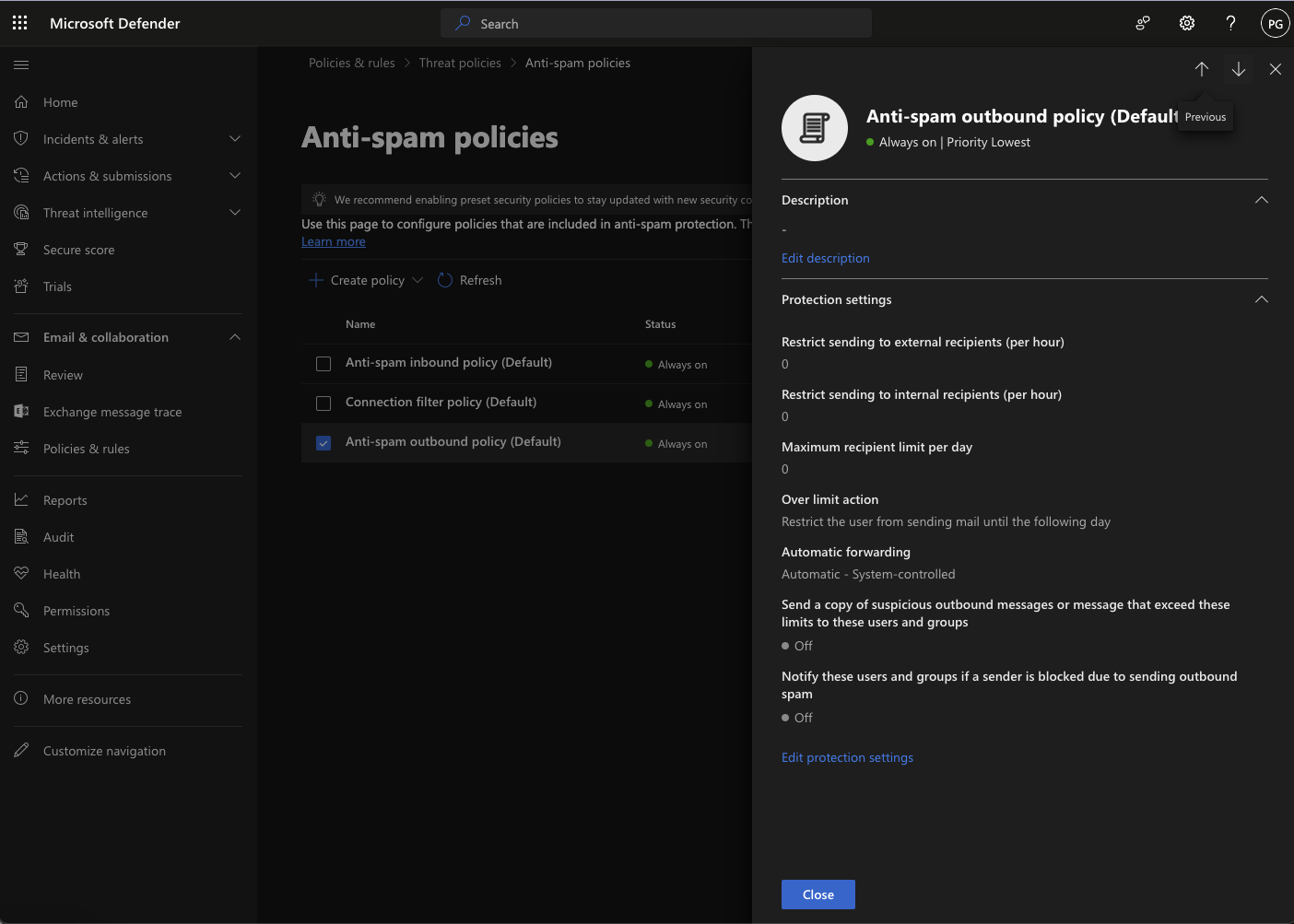Expand the Actions & submissions chevron

tap(235, 176)
